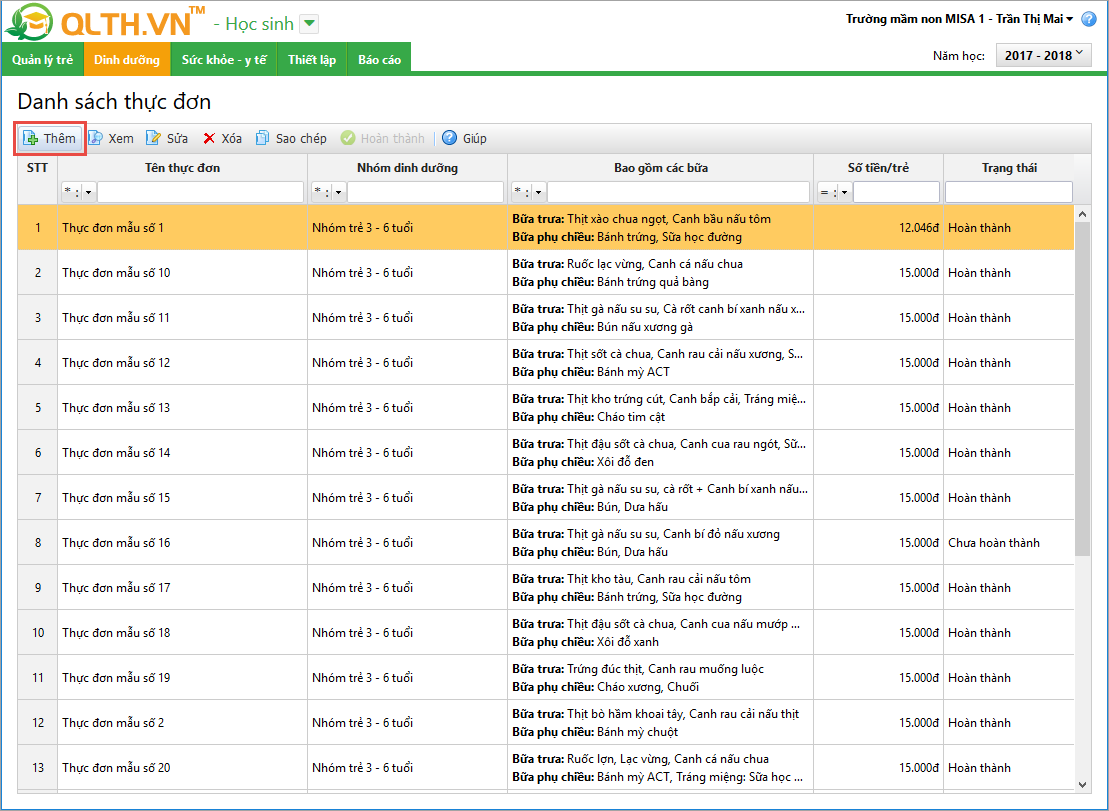Click the Thêm (Add) toolbar icon

pyautogui.click(x=30, y=138)
